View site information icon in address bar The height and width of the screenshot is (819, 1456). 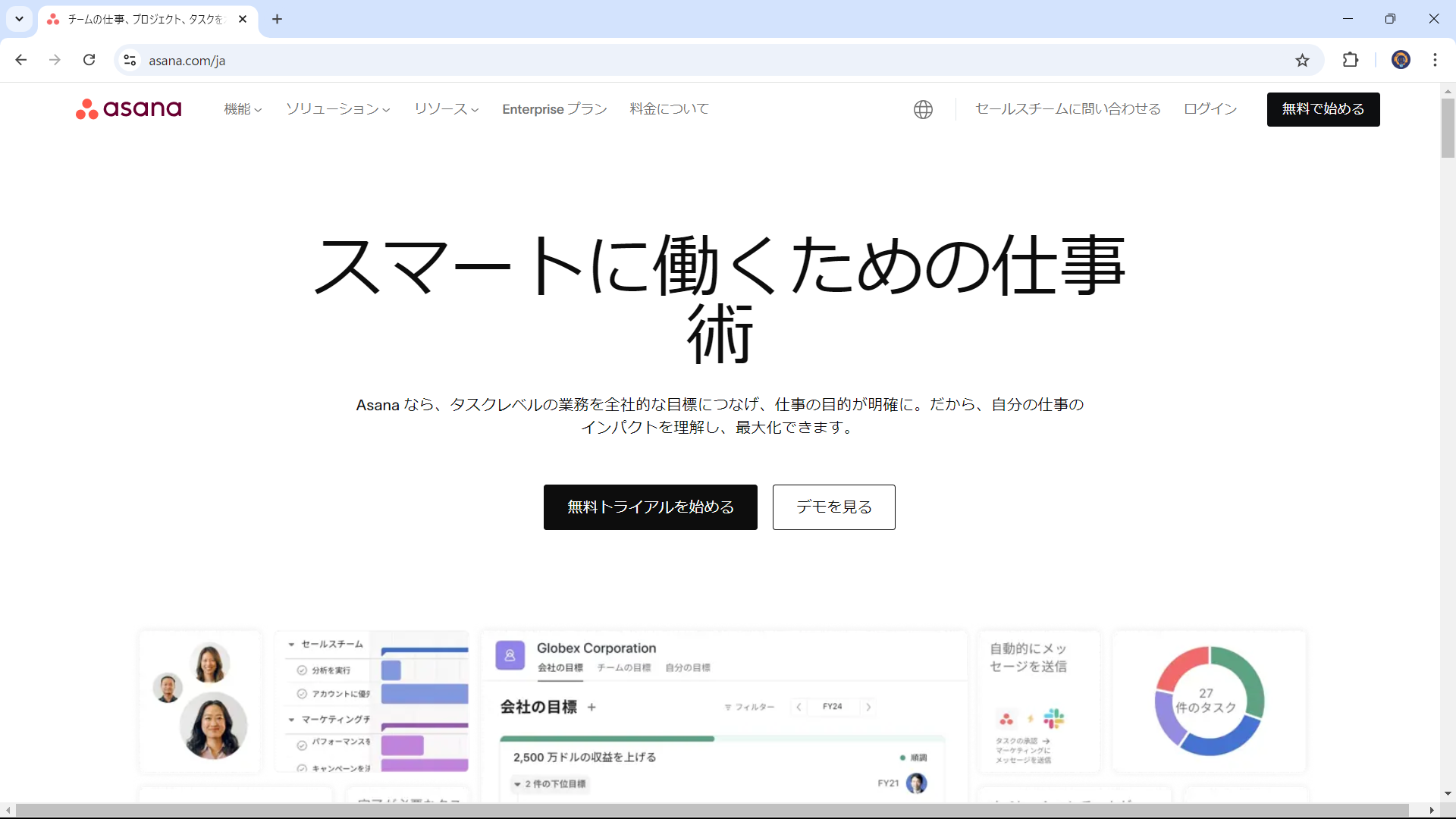(x=130, y=60)
